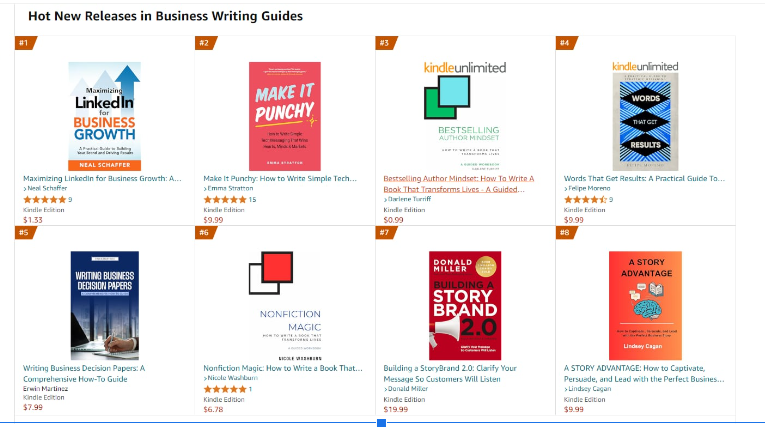
Task: Click star rating for Maximizing LinkedIn book
Action: [x=44, y=200]
